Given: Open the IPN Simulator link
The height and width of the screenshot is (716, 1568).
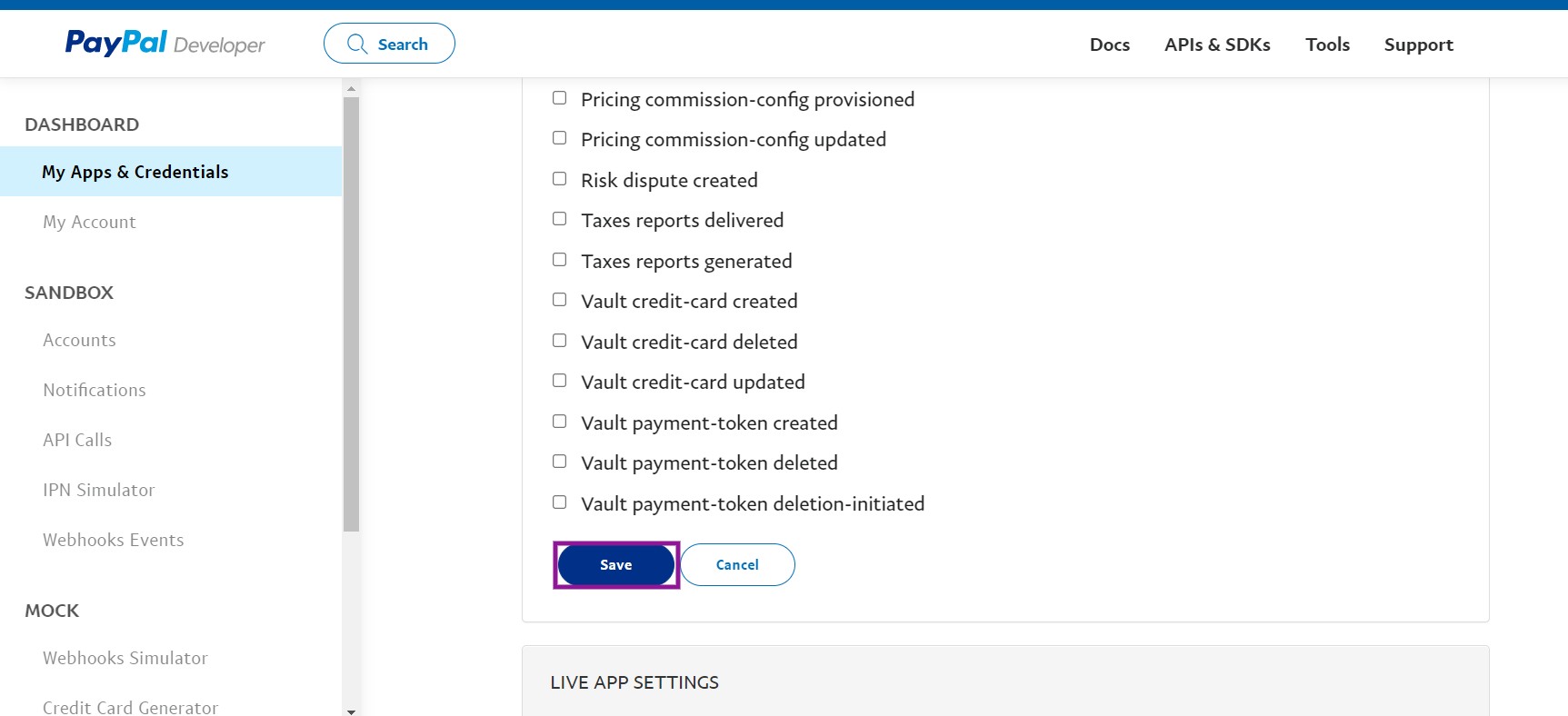Looking at the screenshot, I should (99, 490).
